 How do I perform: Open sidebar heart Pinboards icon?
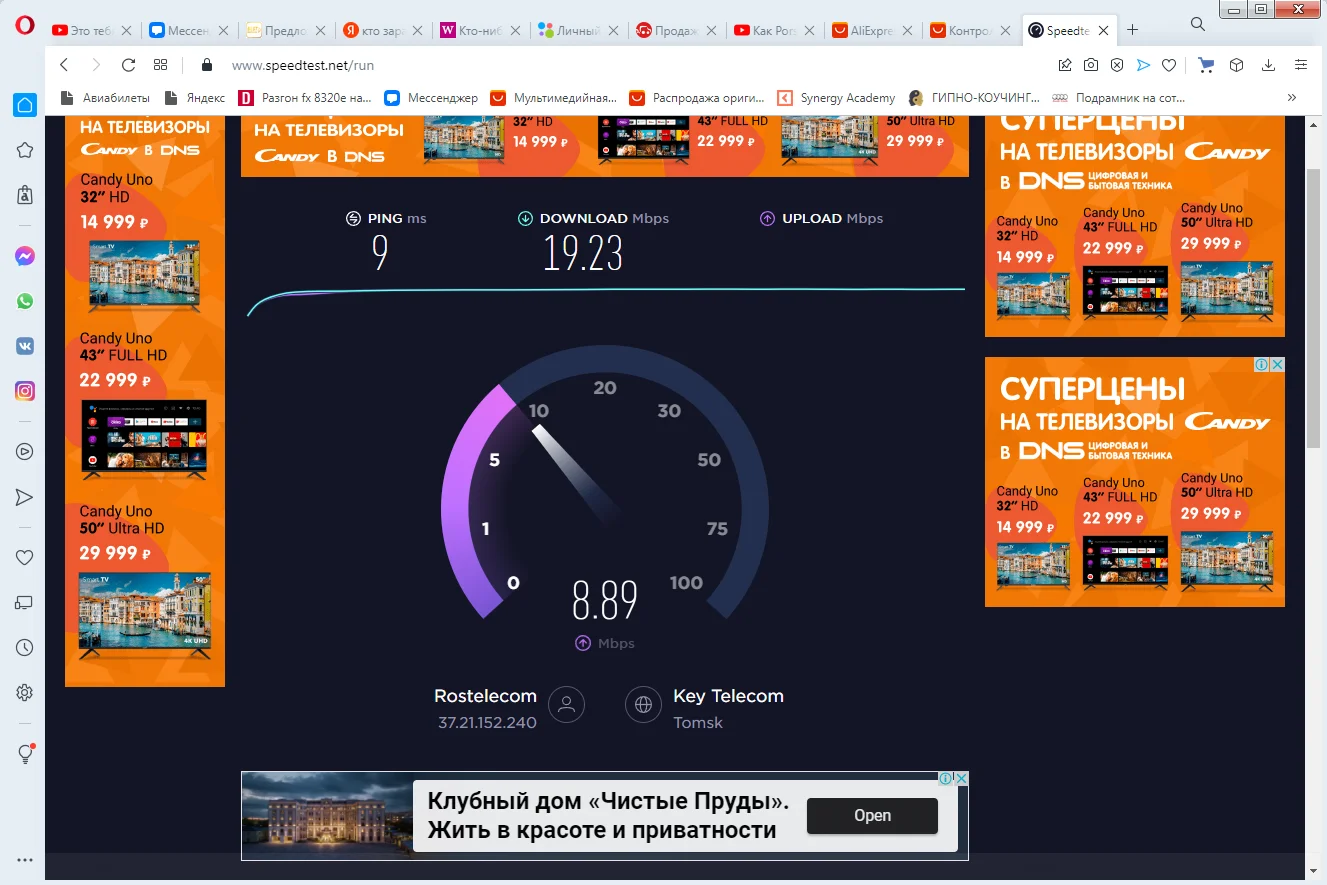pyautogui.click(x=24, y=557)
